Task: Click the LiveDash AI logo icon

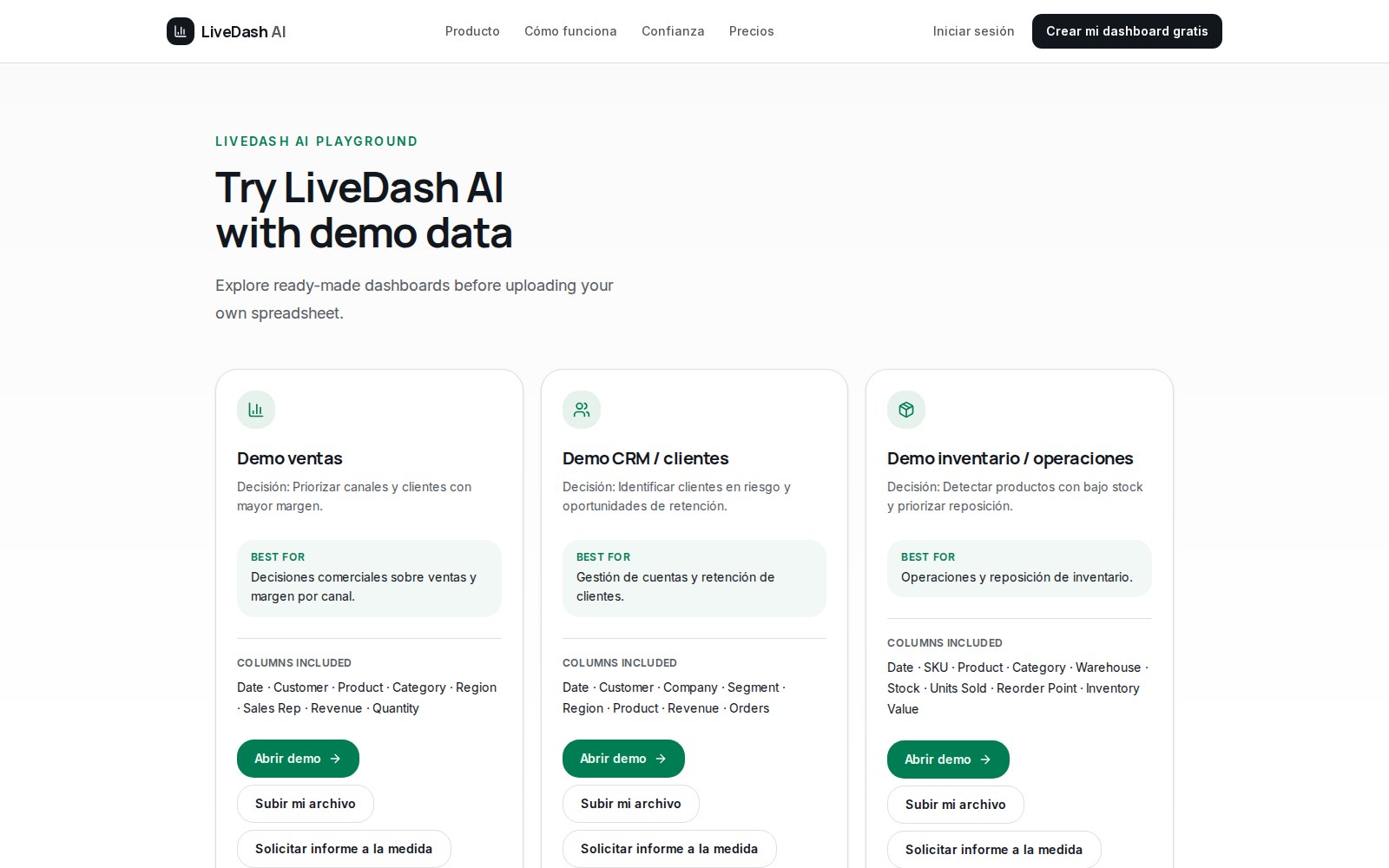Action: point(181,31)
